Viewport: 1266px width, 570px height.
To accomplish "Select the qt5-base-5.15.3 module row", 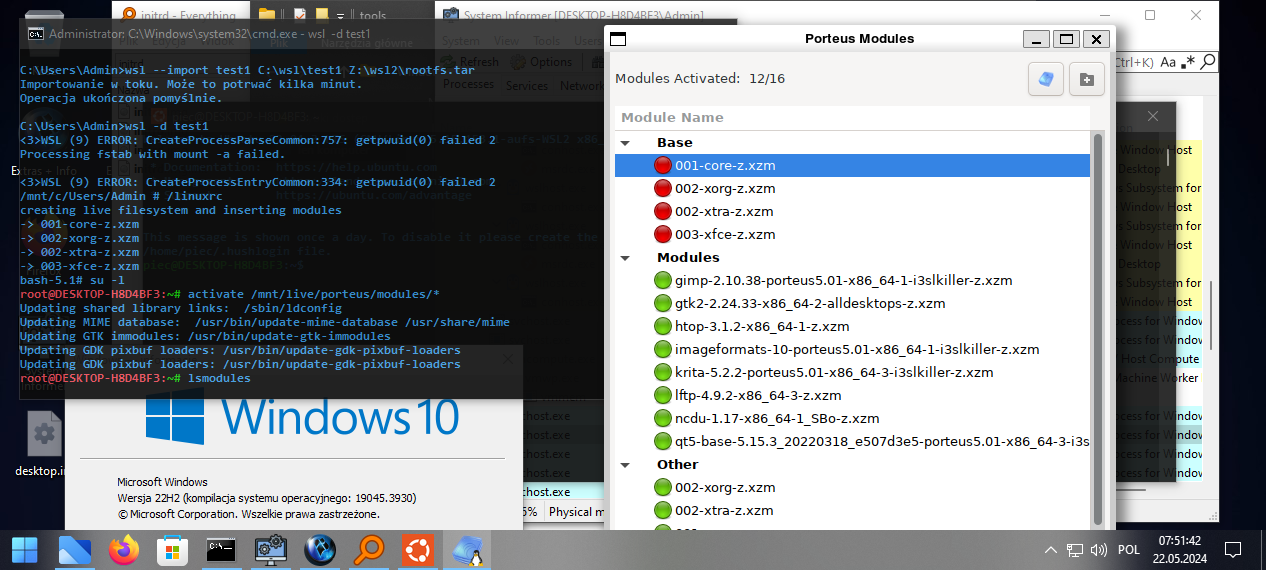I will (852, 442).
